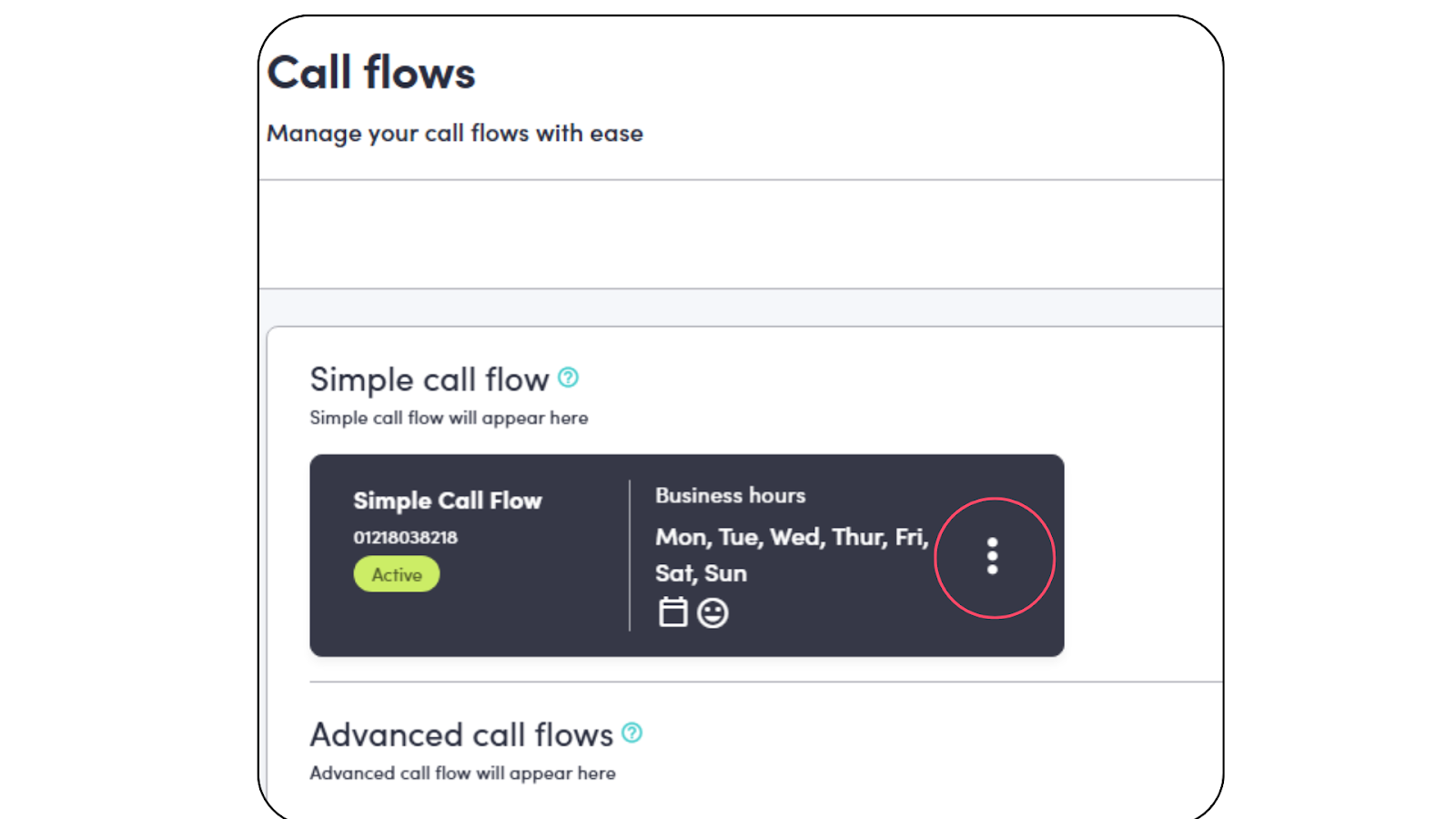The image size is (1456, 819).
Task: Click the green Active status badge
Action: pos(397,575)
